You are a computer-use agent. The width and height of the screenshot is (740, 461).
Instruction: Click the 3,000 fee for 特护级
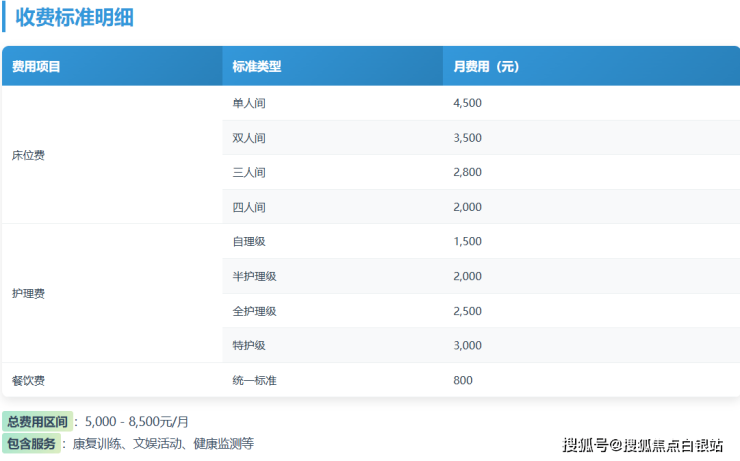[468, 346]
